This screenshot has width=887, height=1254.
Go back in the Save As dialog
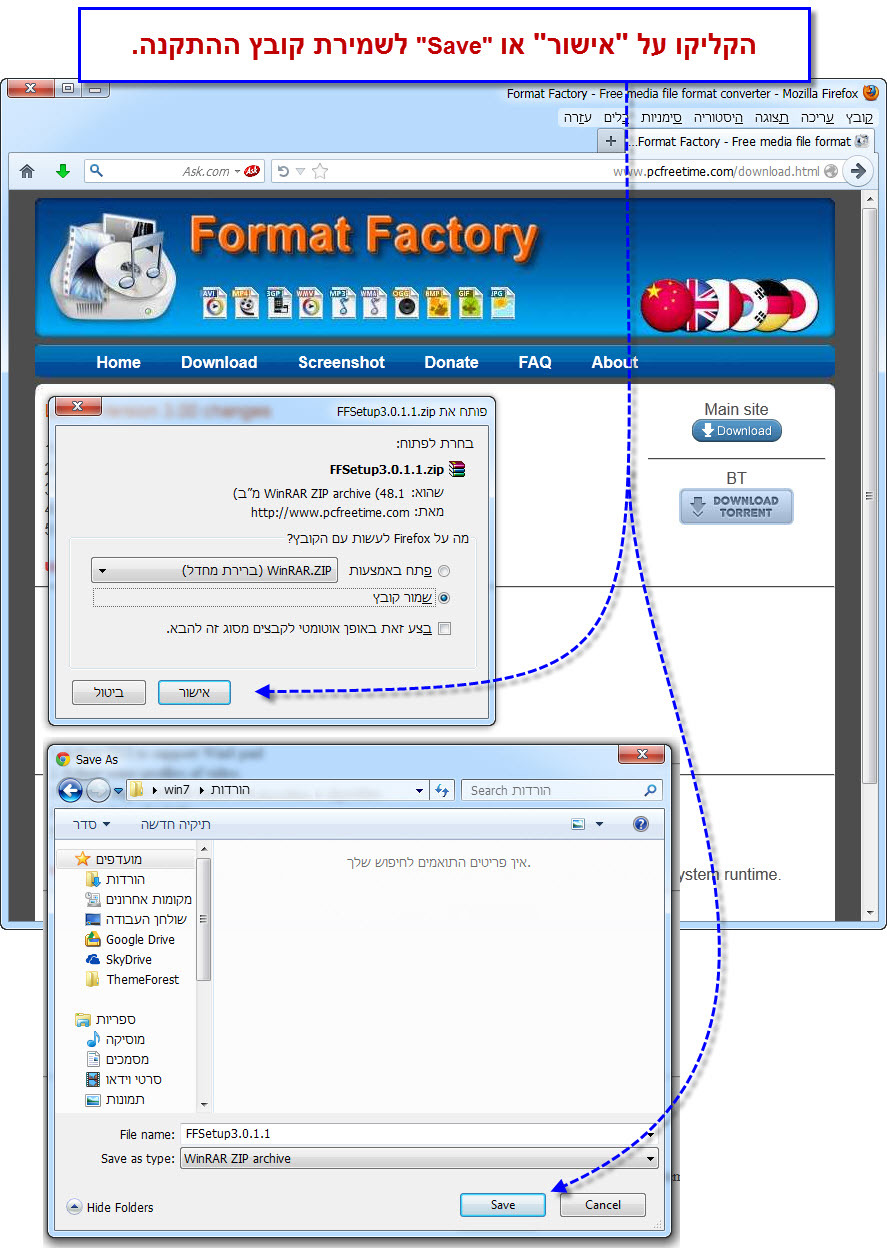coord(70,790)
